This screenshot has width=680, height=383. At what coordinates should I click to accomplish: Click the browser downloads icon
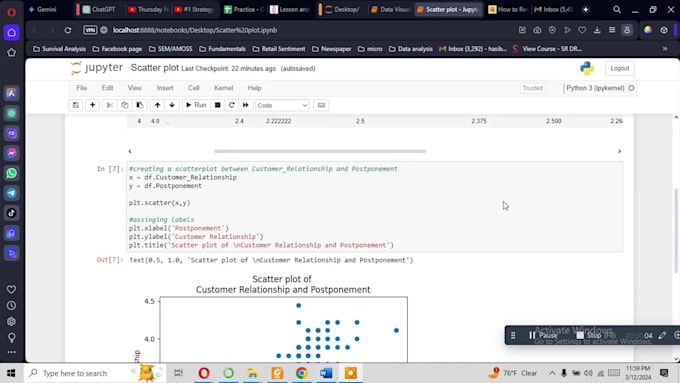(x=597, y=30)
